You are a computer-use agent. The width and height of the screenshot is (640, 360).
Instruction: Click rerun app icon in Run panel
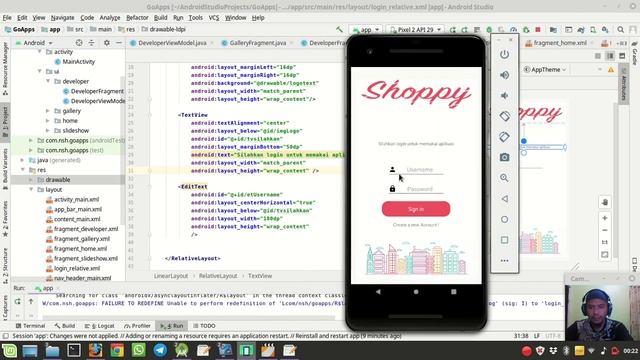18,302
